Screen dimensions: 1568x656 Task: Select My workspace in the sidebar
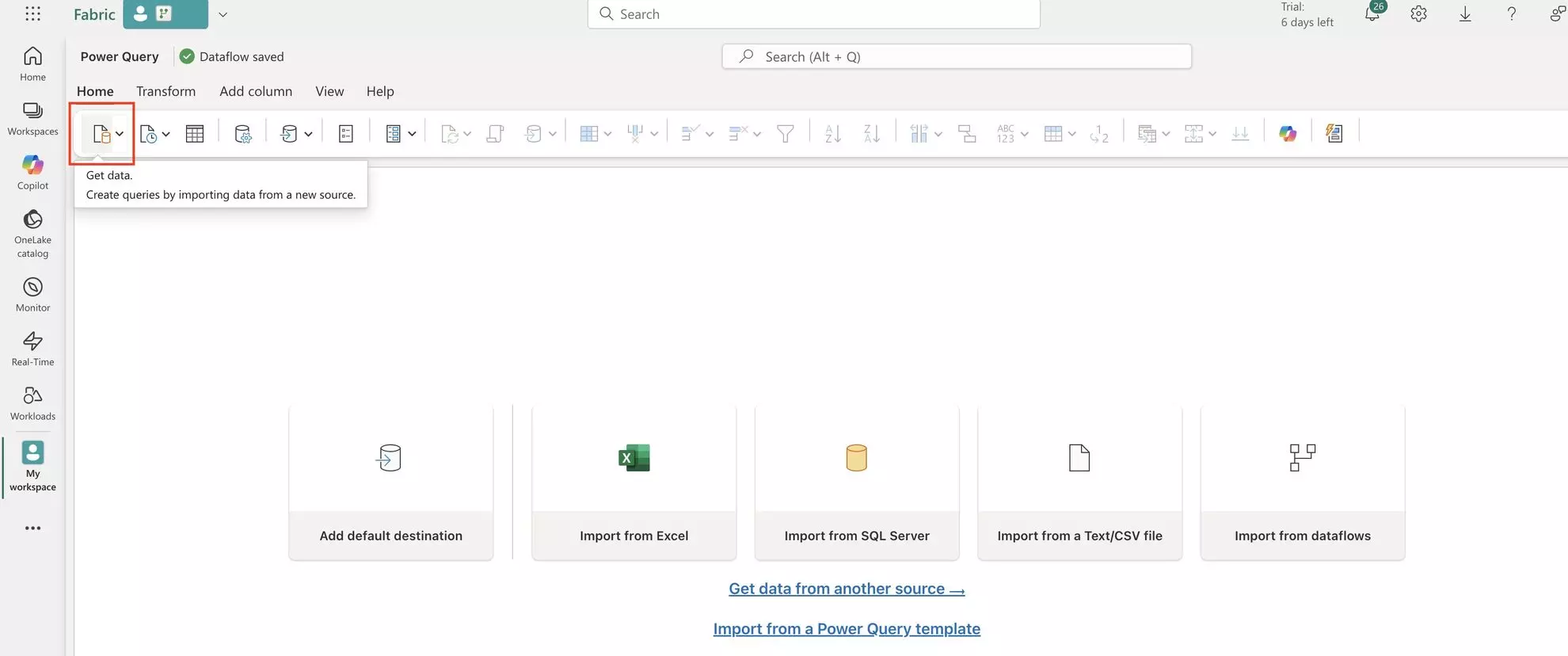coord(32,466)
